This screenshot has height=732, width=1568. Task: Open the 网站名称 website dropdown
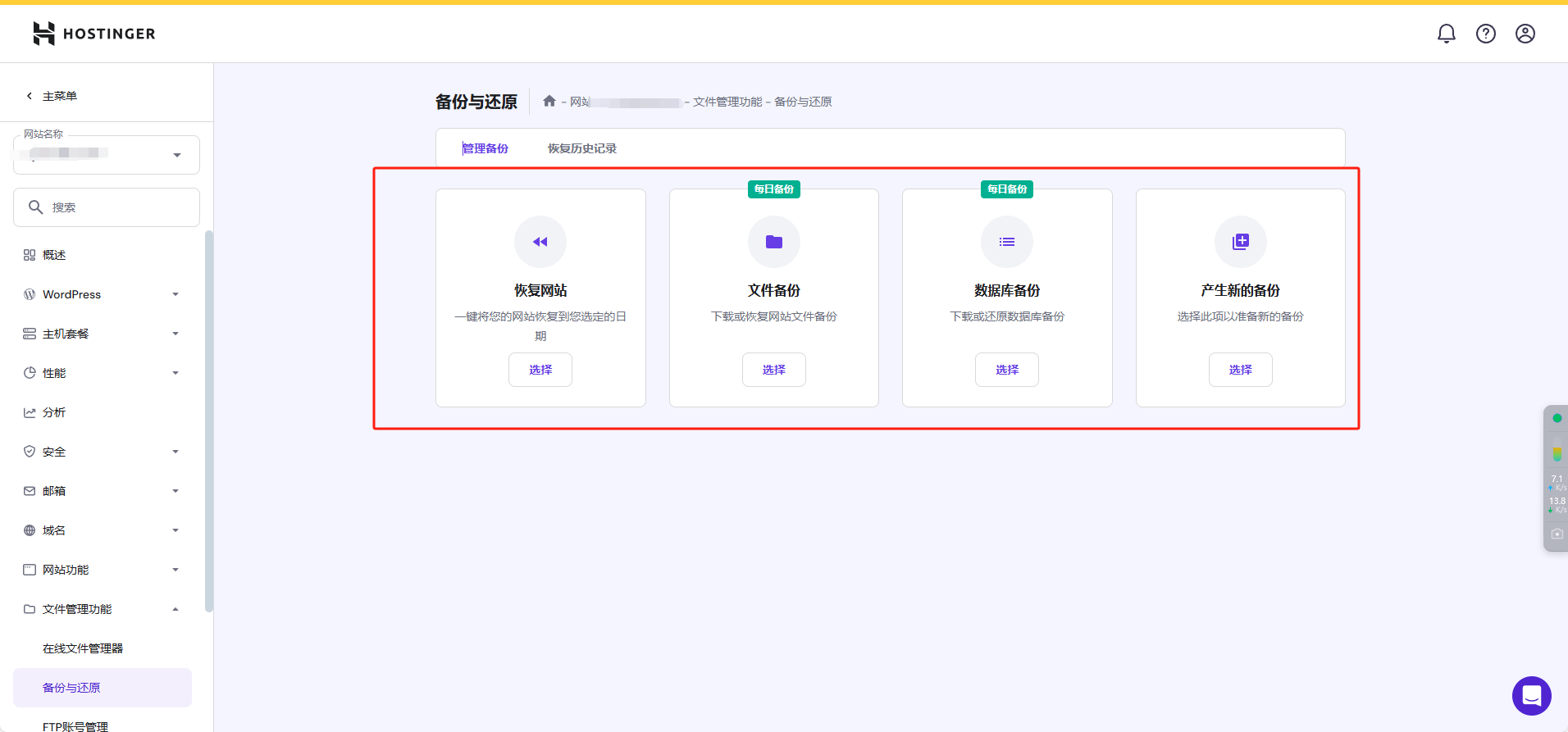[x=107, y=155]
